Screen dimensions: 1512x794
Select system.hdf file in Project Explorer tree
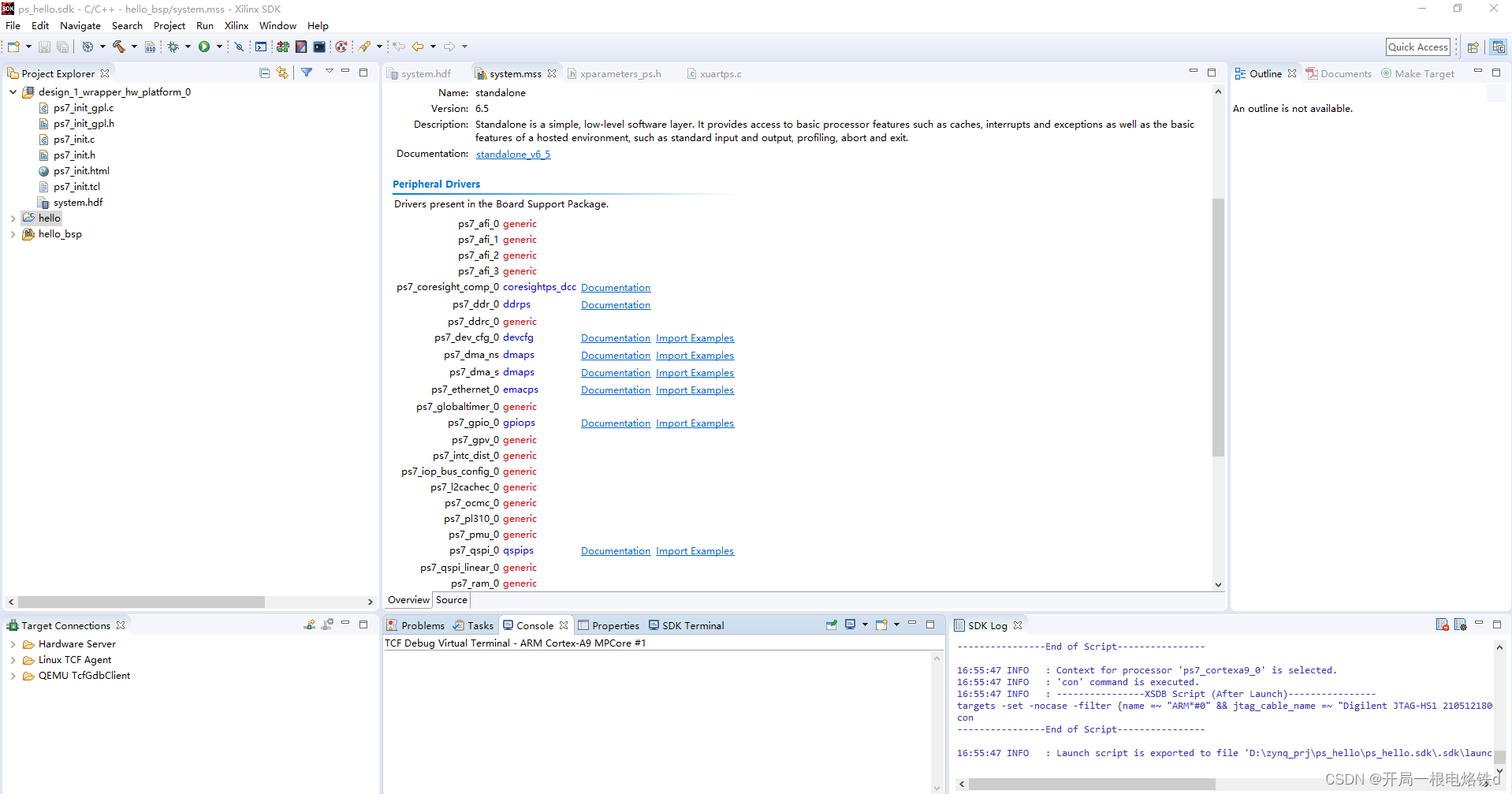click(x=78, y=203)
